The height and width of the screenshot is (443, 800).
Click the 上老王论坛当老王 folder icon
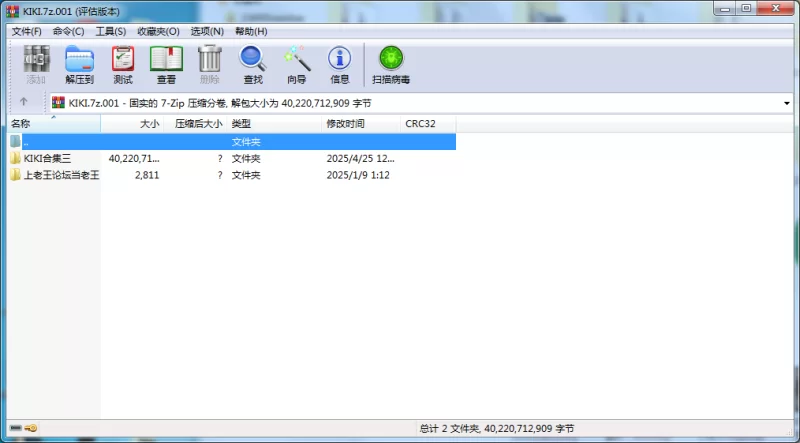[15, 175]
